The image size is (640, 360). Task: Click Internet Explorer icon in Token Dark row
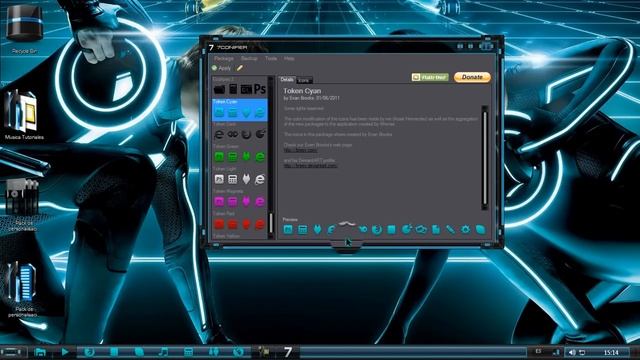(219, 134)
